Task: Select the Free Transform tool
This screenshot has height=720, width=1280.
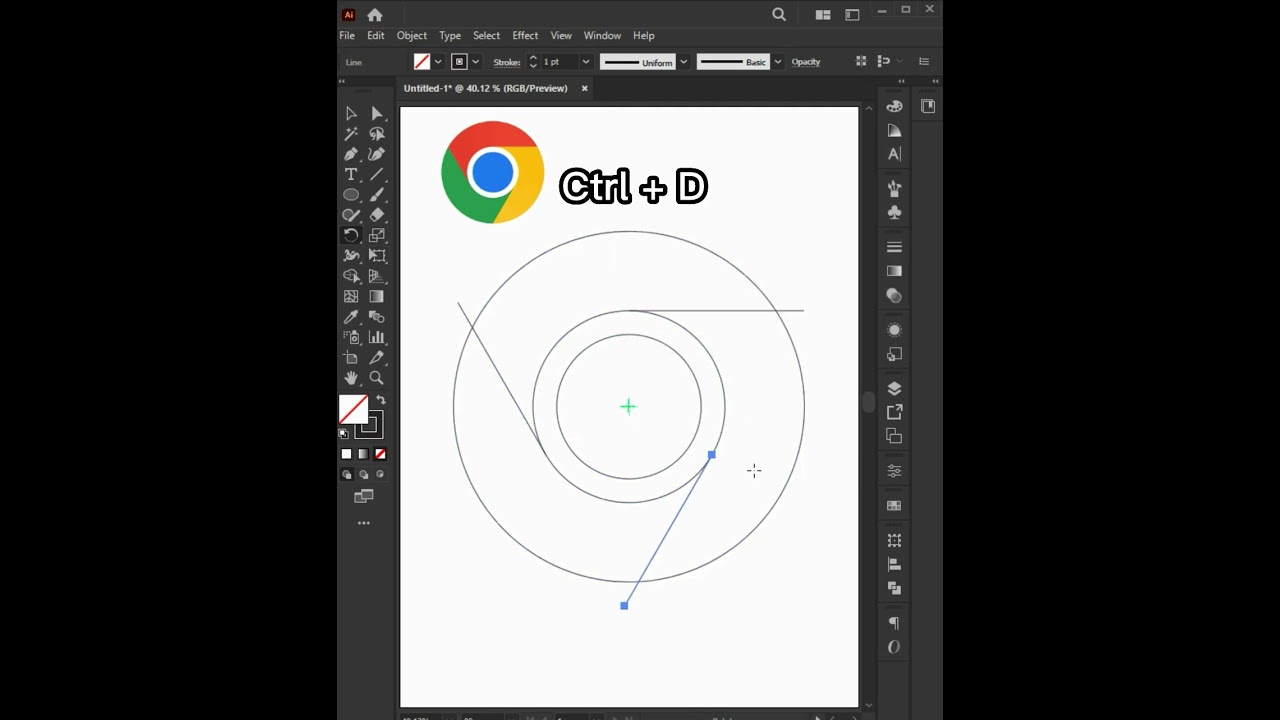Action: 377,256
